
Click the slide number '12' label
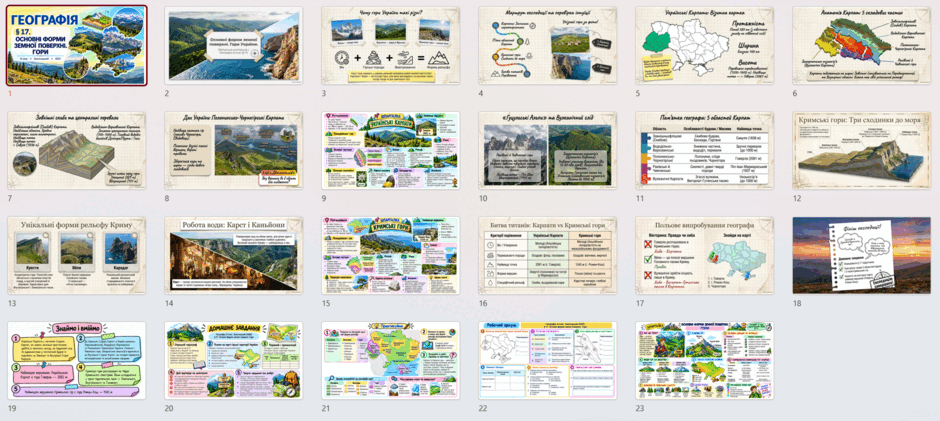797,199
